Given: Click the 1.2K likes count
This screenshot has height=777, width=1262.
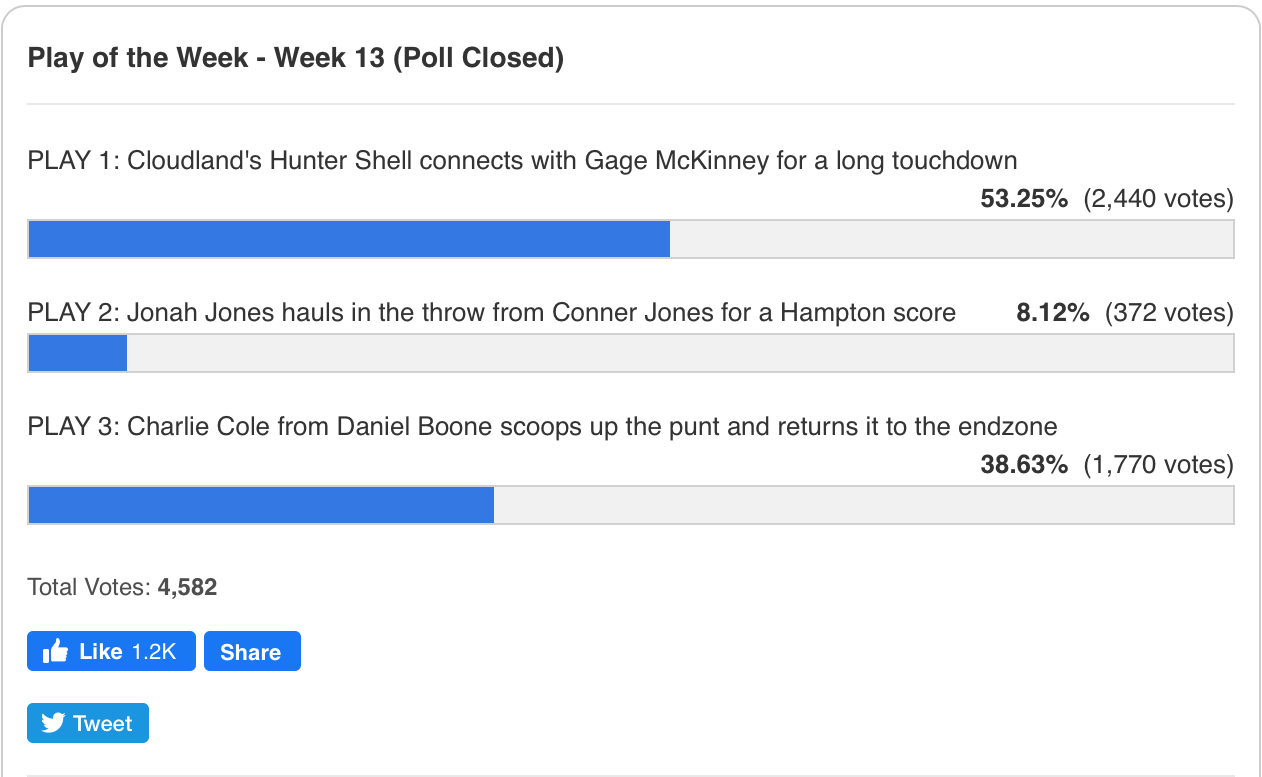Looking at the screenshot, I should click(x=154, y=652).
